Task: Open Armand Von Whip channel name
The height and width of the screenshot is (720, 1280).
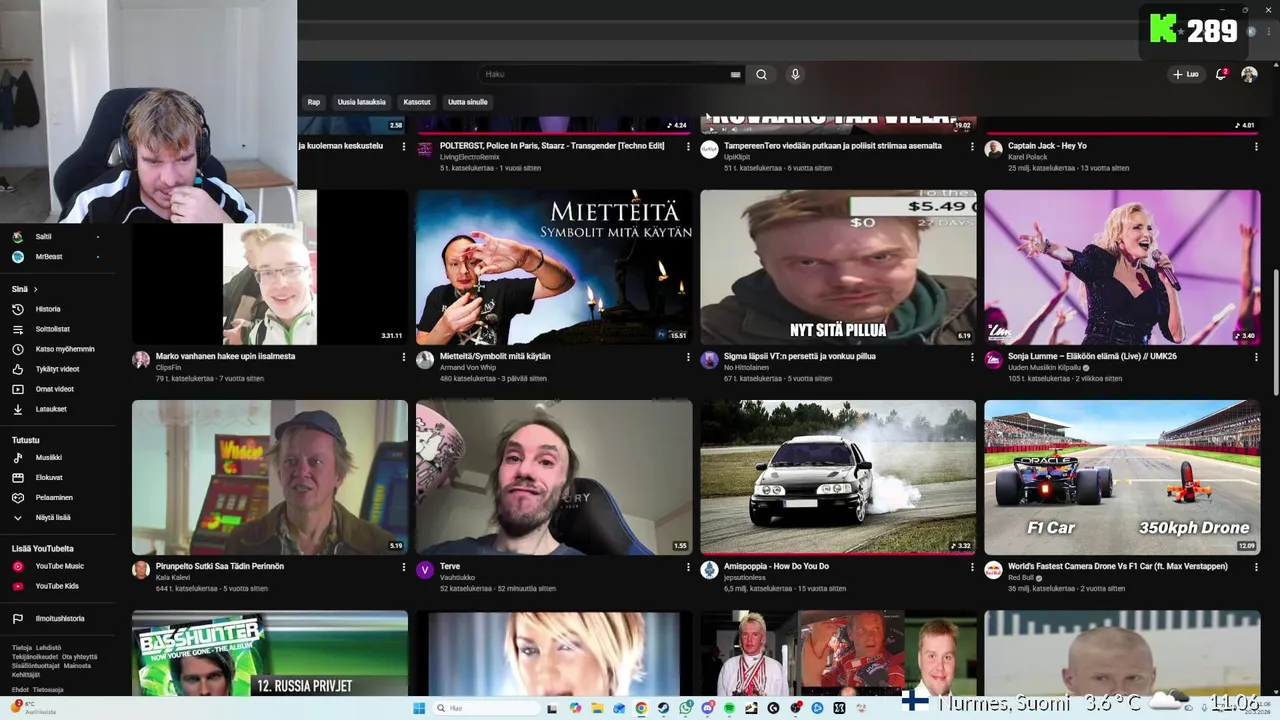Action: click(x=468, y=368)
